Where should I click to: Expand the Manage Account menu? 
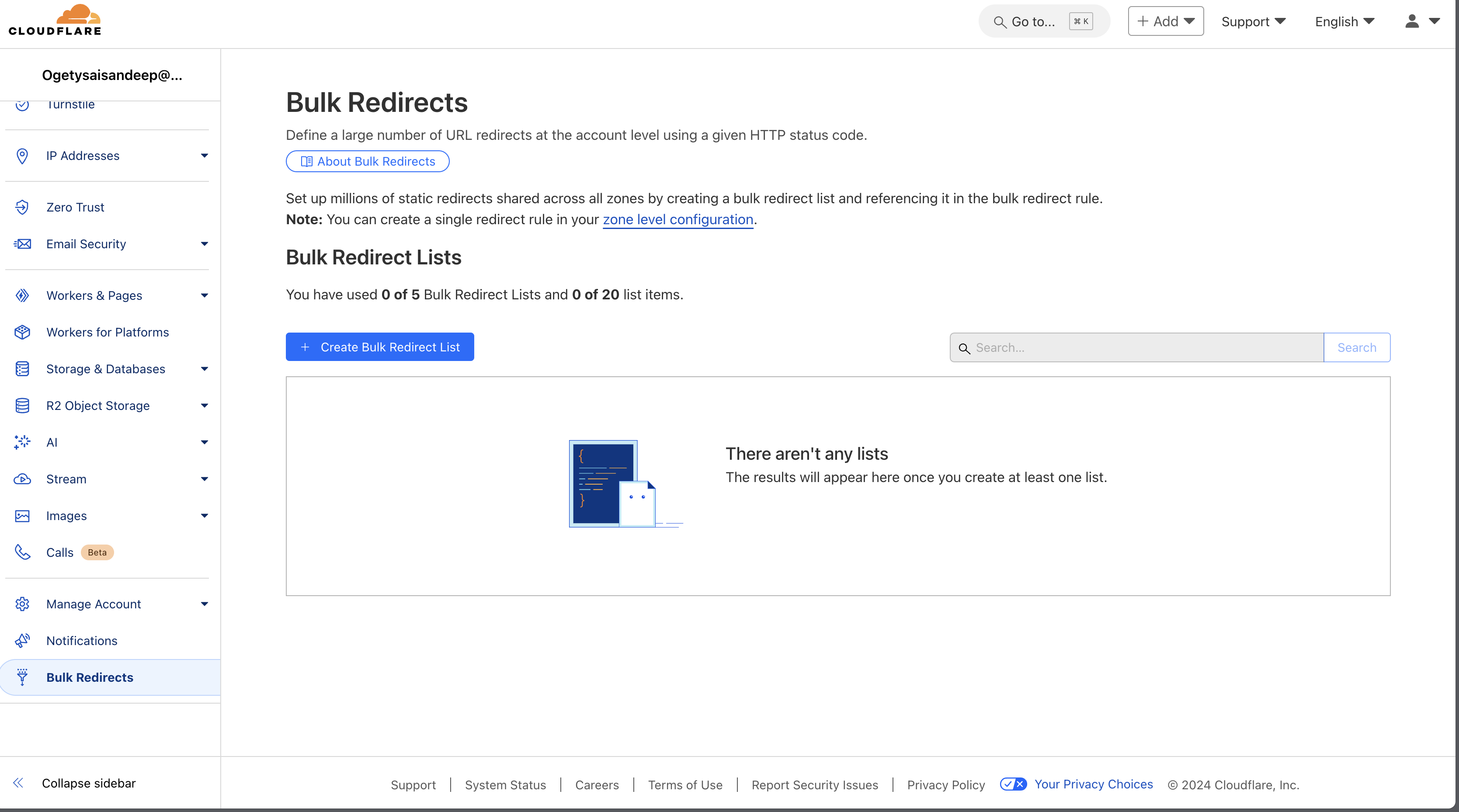(x=205, y=604)
